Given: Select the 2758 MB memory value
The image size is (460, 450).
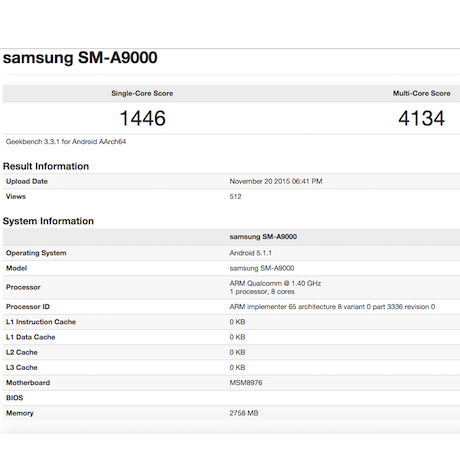Looking at the screenshot, I should 244,413.
